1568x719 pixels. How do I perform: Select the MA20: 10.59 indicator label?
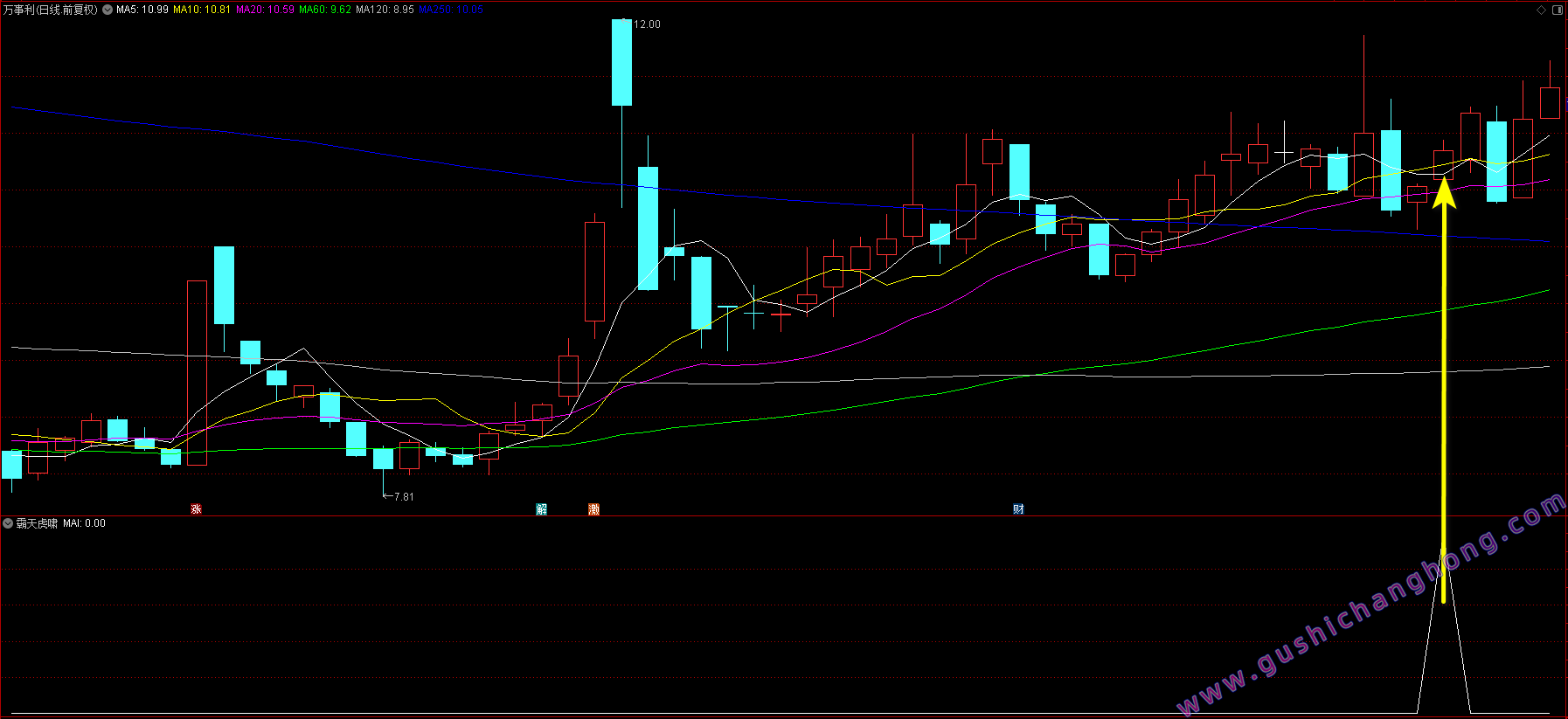pos(265,10)
